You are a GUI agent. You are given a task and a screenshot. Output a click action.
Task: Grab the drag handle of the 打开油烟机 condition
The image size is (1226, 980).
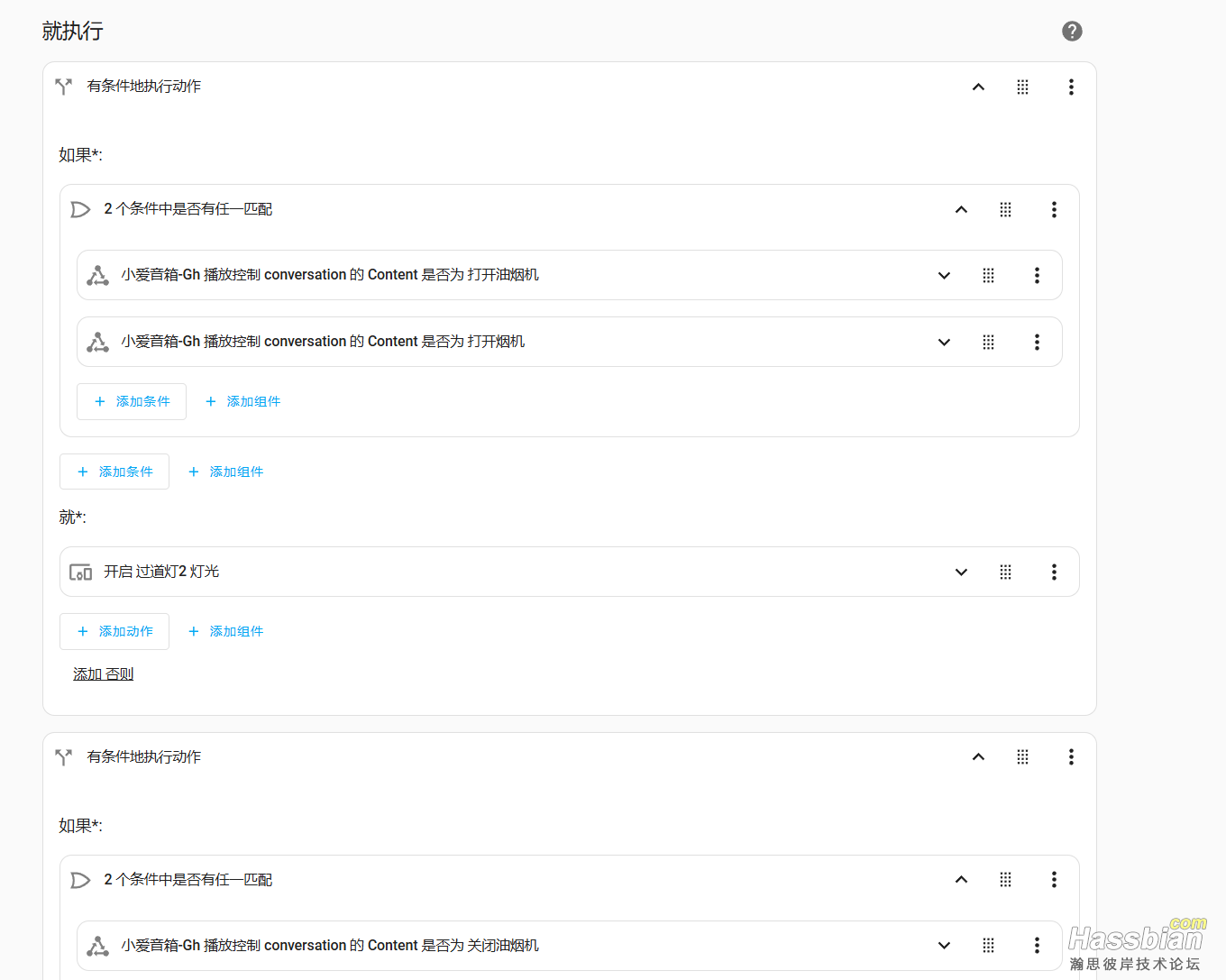(988, 276)
